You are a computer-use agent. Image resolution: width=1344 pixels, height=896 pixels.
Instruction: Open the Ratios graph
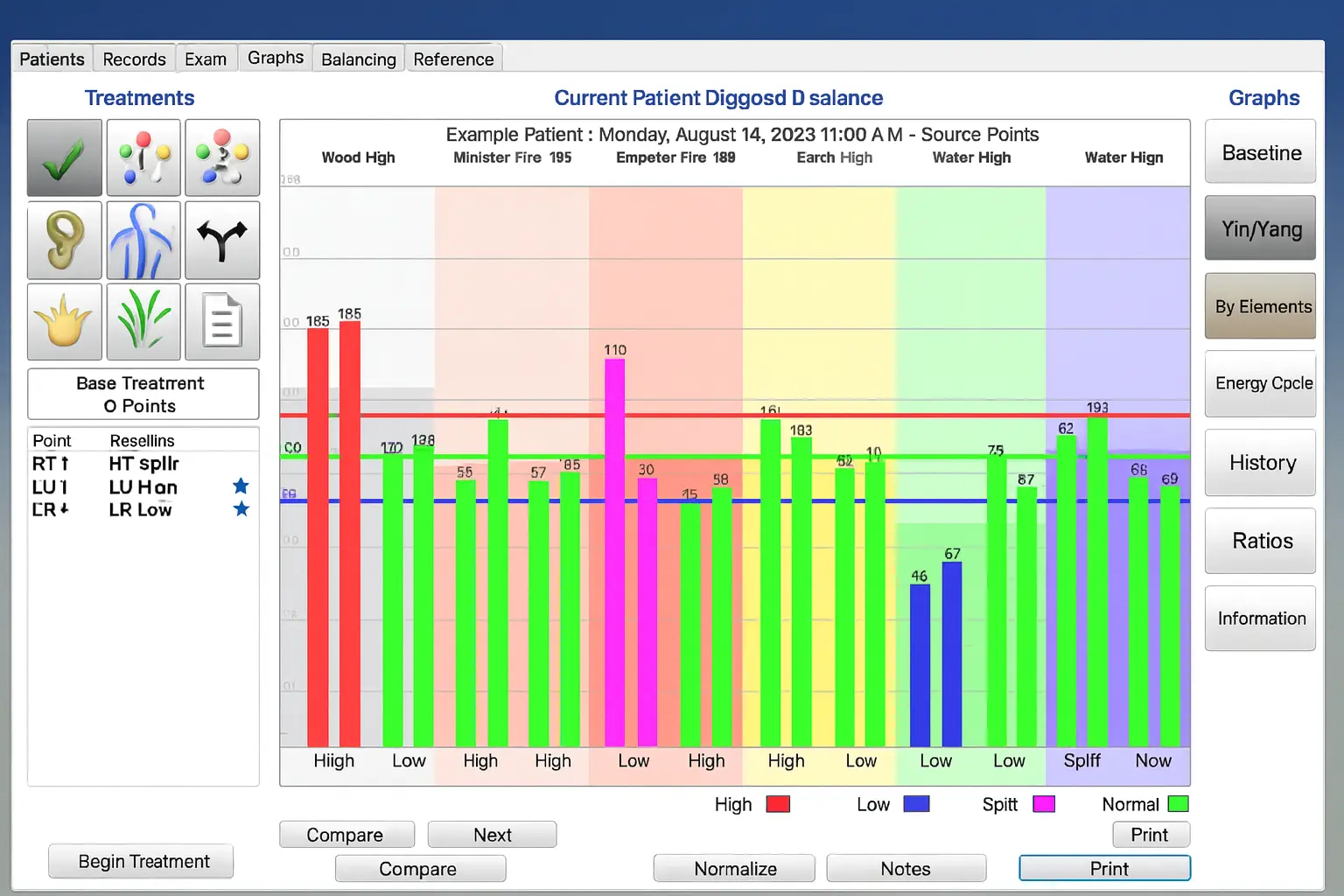click(1260, 541)
